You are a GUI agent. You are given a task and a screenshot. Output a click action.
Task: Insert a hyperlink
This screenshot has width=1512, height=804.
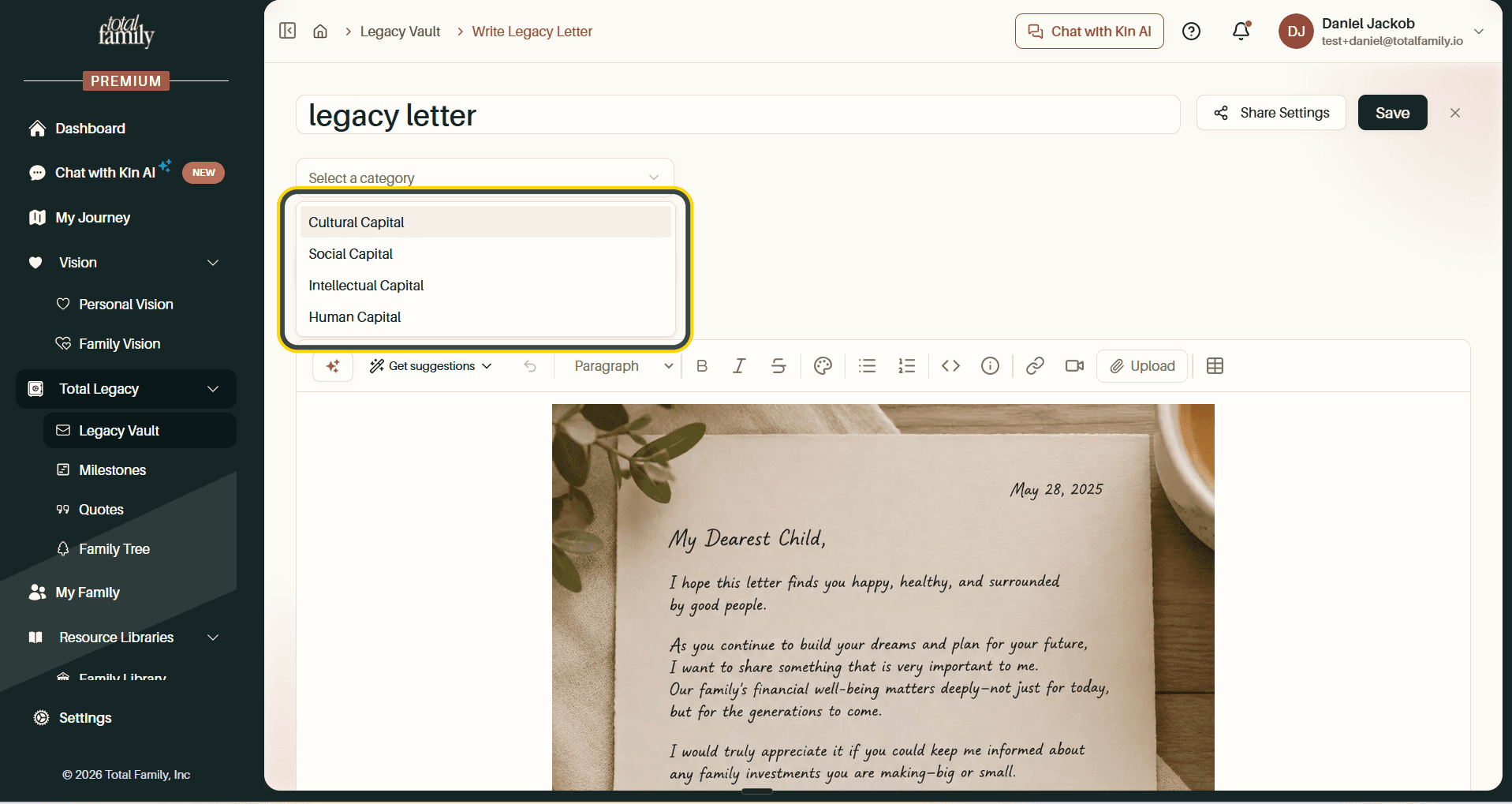[x=1035, y=366]
